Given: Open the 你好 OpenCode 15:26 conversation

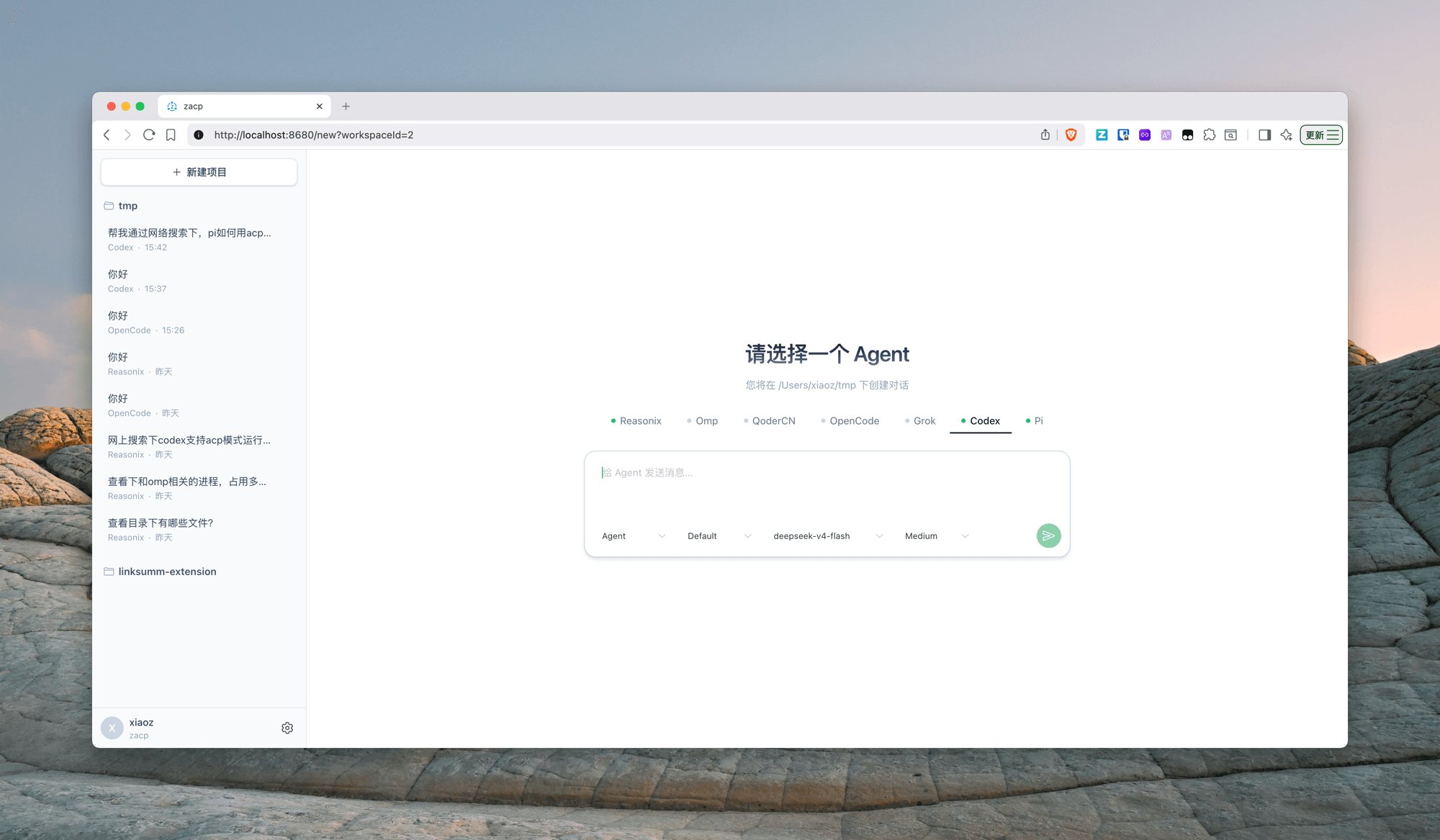Looking at the screenshot, I should tap(199, 322).
